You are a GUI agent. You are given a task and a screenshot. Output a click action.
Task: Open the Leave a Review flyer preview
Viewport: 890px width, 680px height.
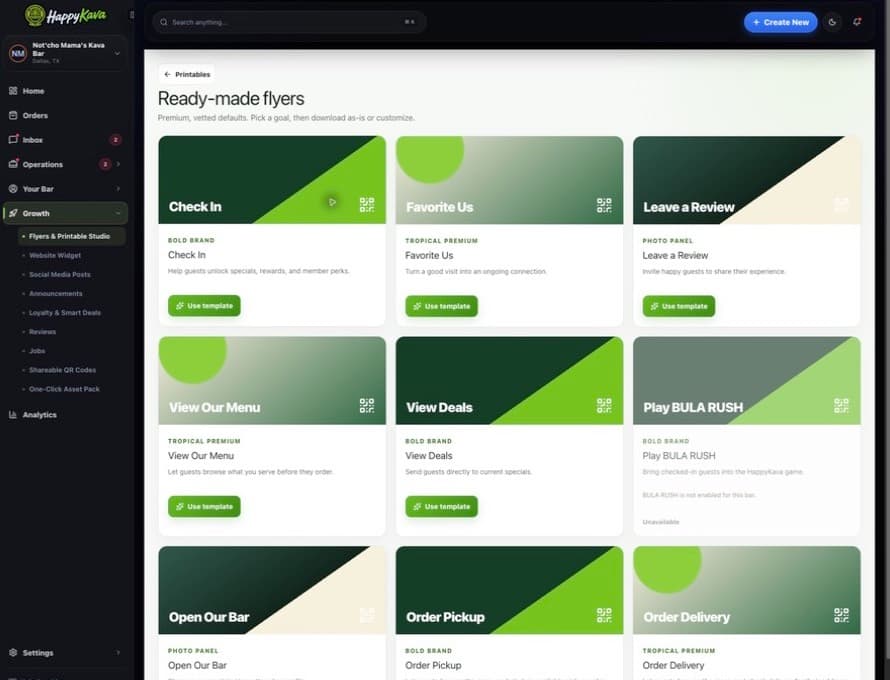746,180
